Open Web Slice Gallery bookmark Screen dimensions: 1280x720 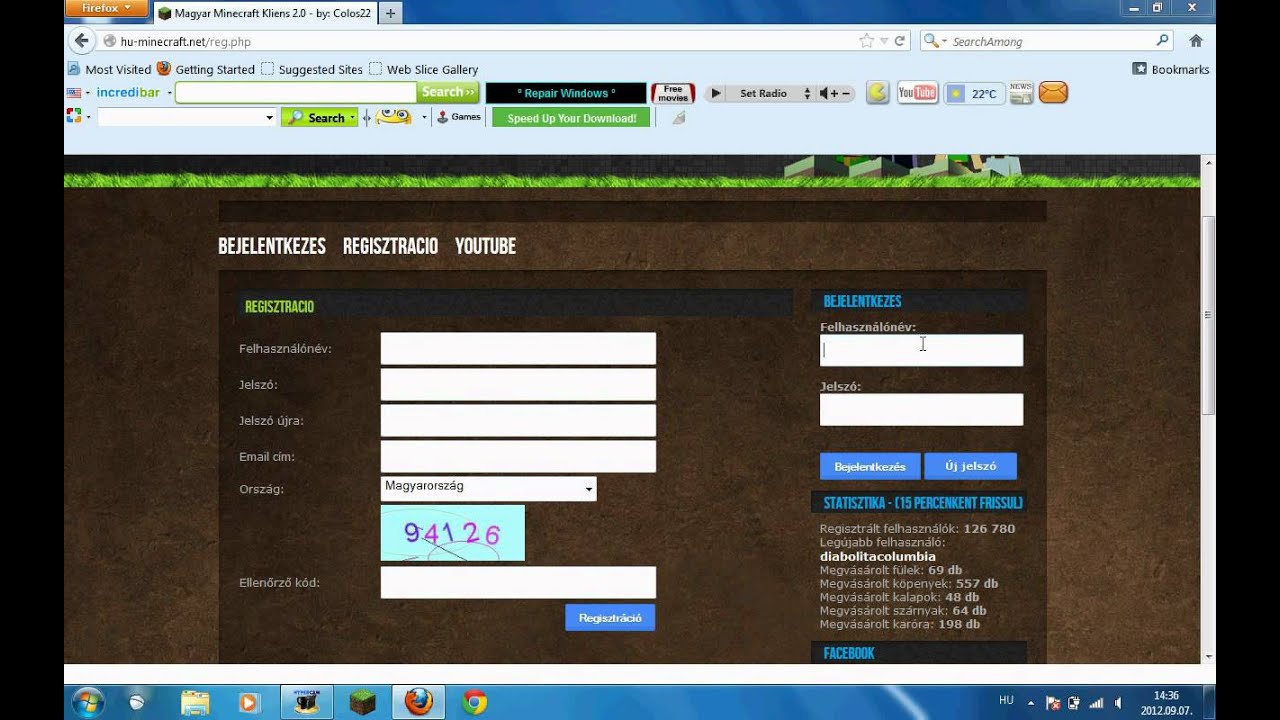(x=424, y=69)
